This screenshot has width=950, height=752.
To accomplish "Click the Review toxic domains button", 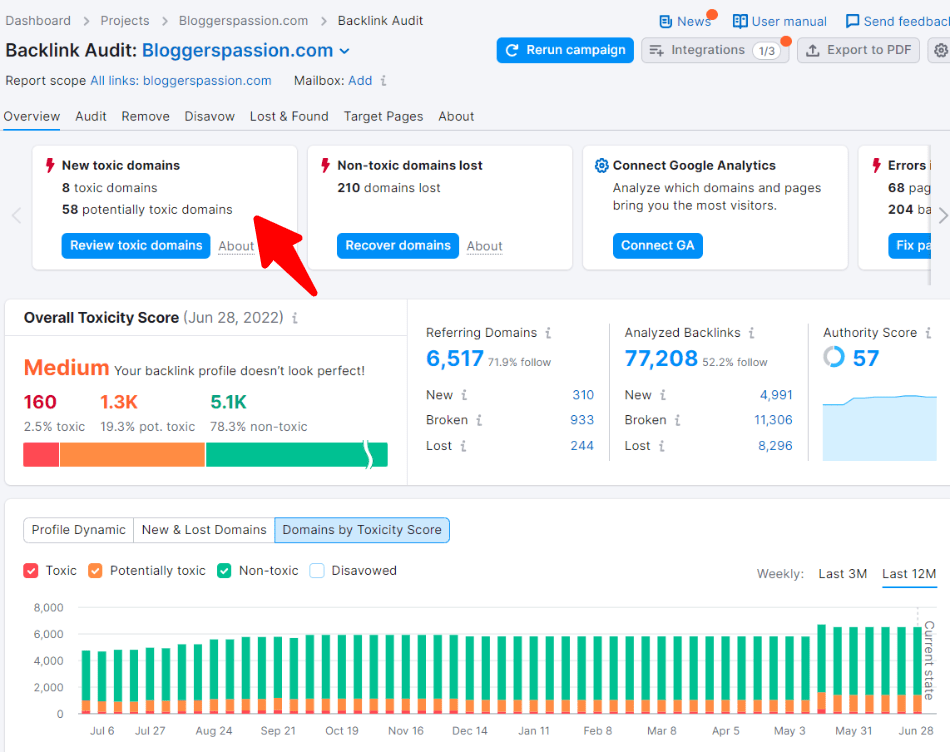I will pyautogui.click(x=136, y=246).
